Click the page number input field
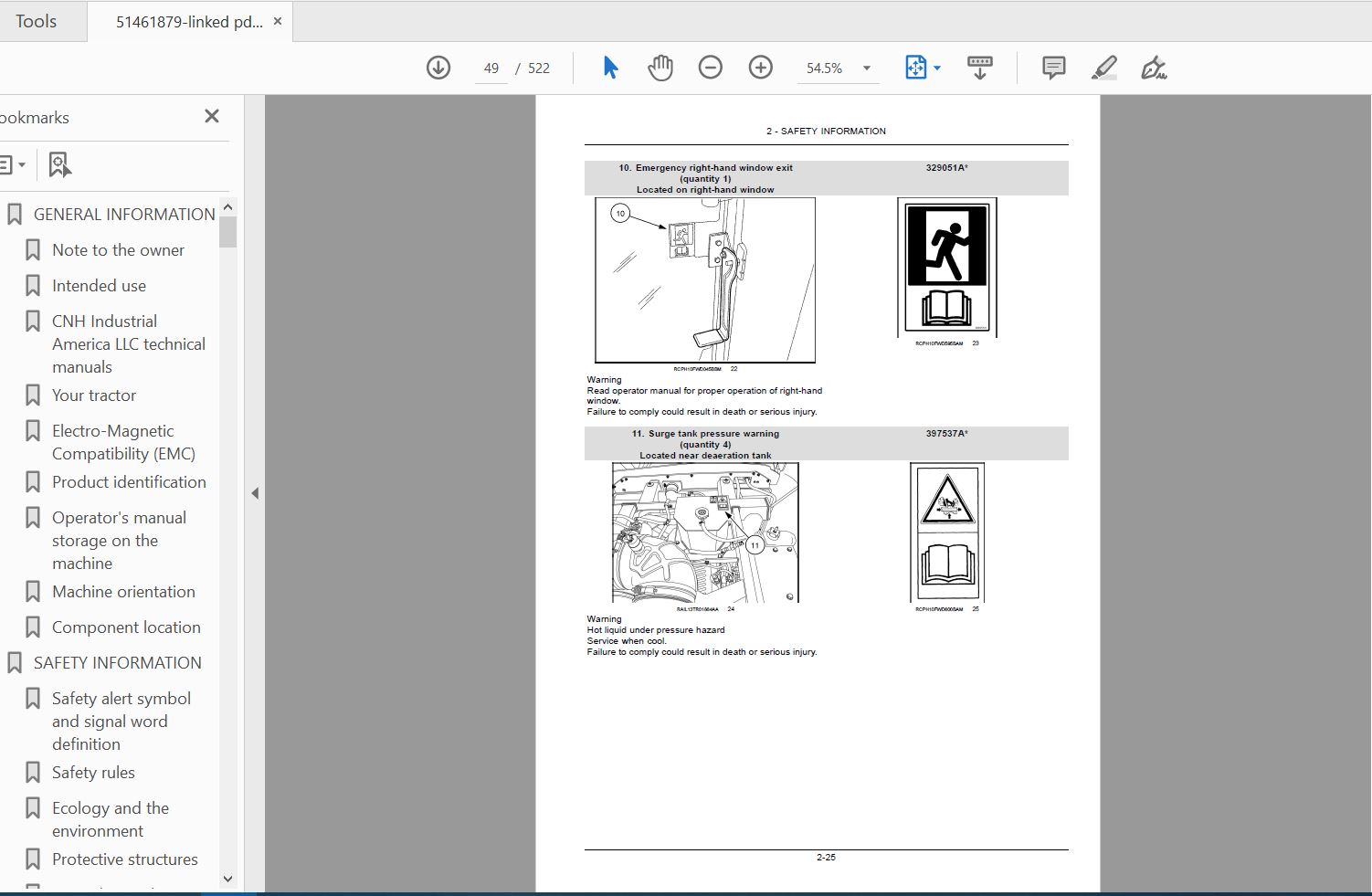The height and width of the screenshot is (896, 1372). pyautogui.click(x=491, y=69)
